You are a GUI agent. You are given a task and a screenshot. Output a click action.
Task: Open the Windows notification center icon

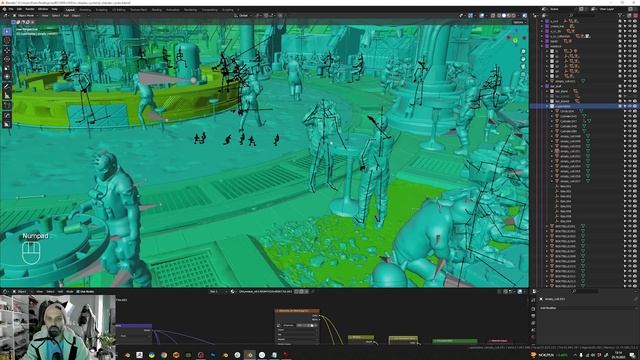point(633,355)
